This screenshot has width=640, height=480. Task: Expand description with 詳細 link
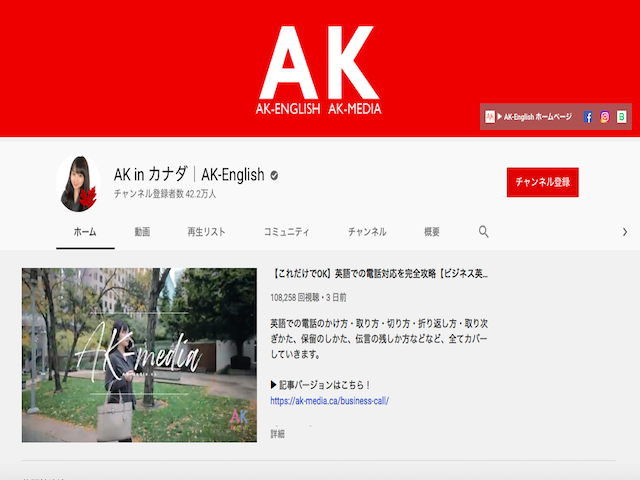[x=278, y=433]
